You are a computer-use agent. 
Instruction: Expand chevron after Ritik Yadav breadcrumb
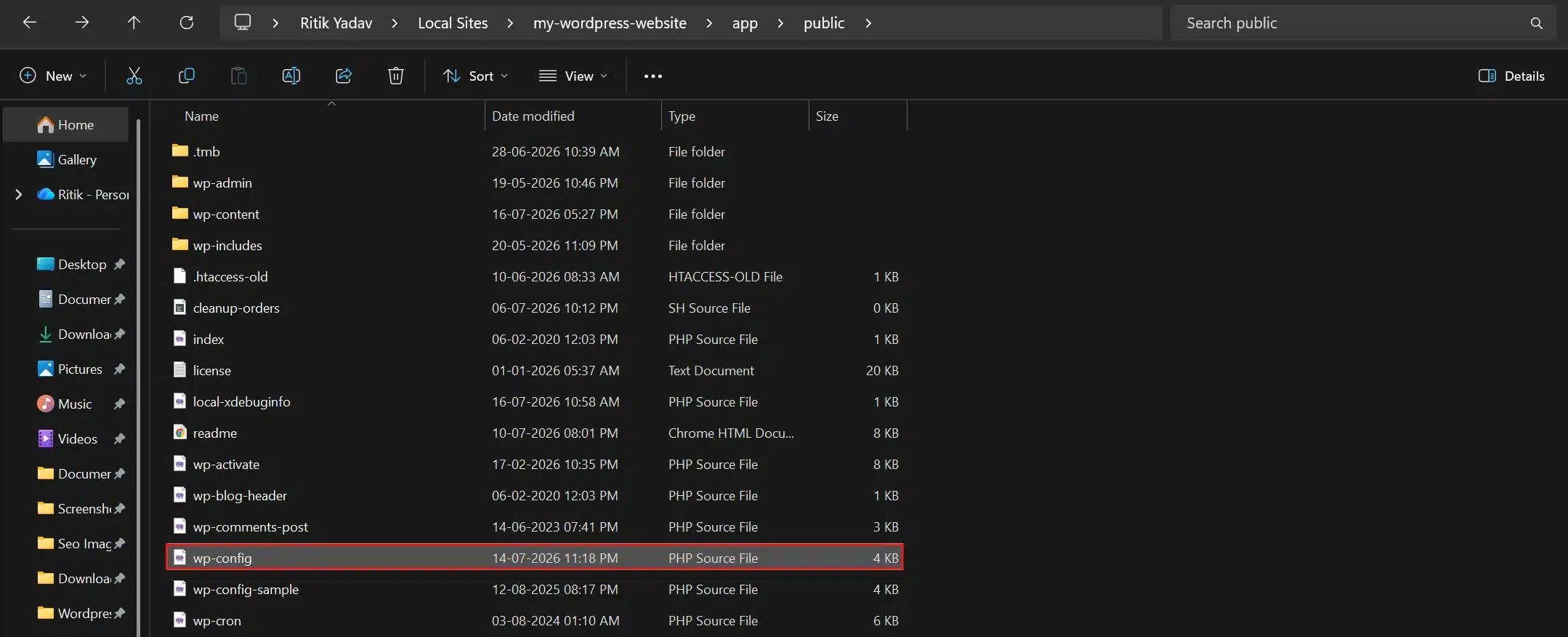click(395, 23)
